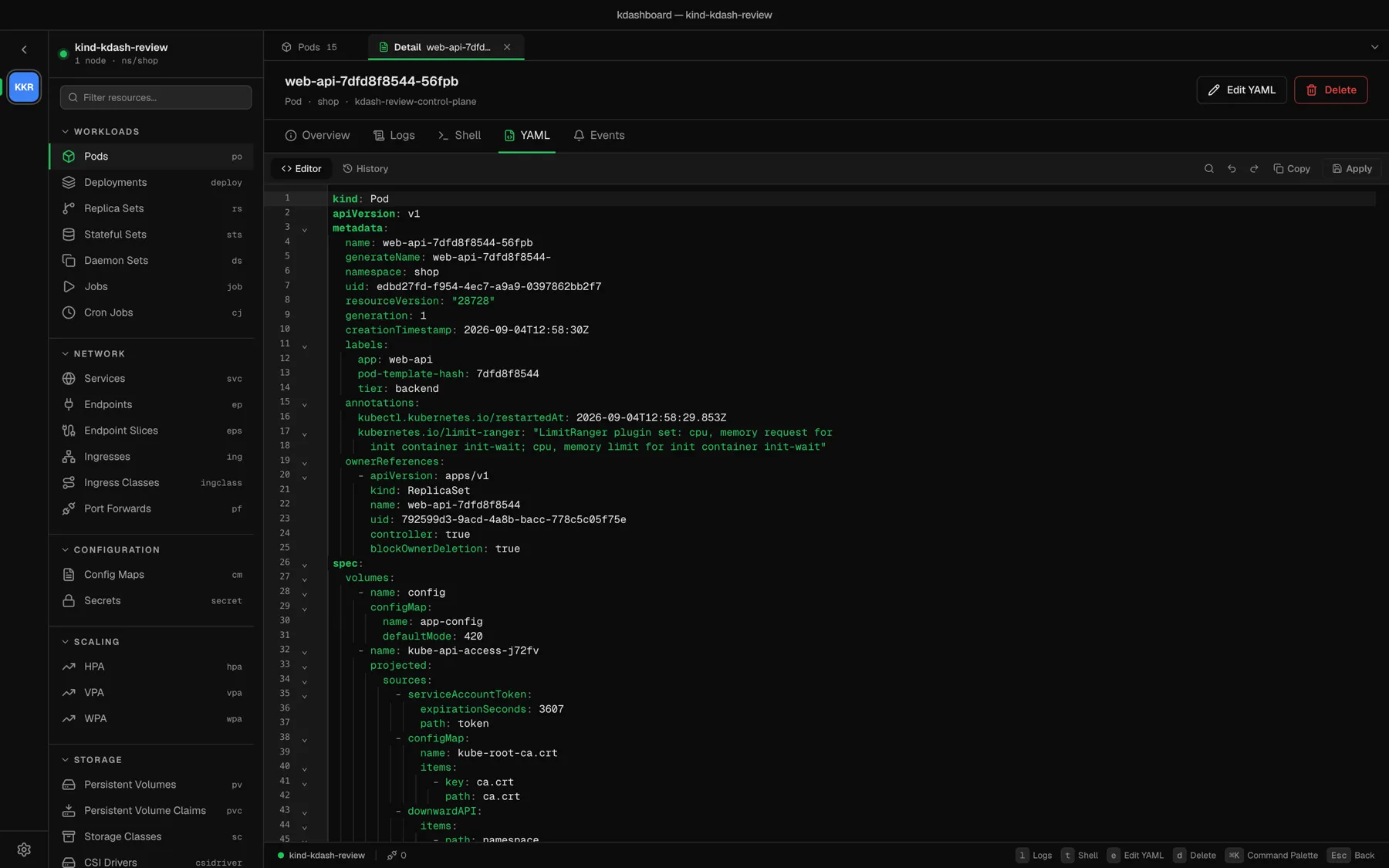1389x868 pixels.
Task: Open Stateful Sets in sidebar
Action: coord(151,235)
